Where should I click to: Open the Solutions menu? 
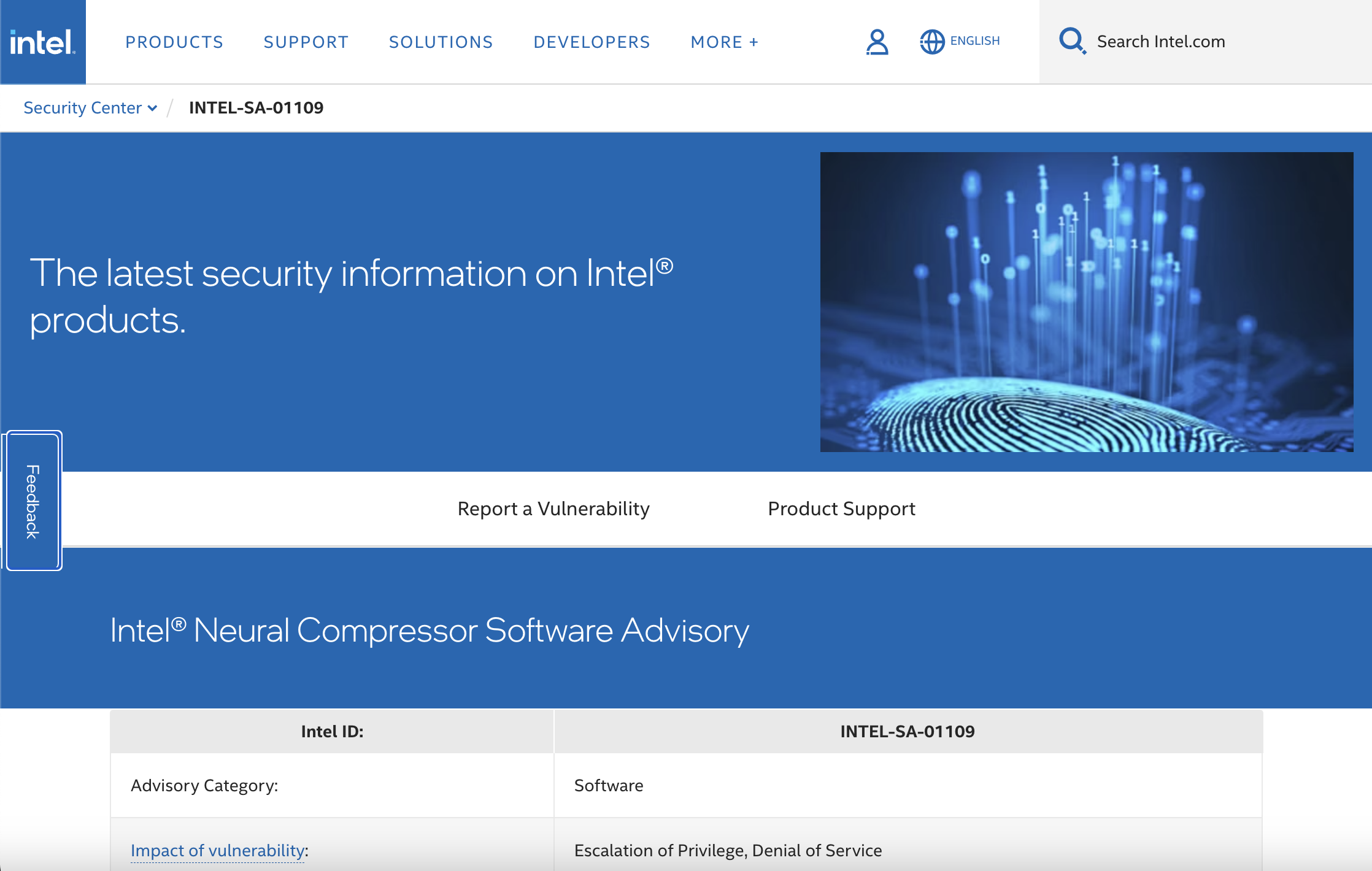(x=441, y=42)
